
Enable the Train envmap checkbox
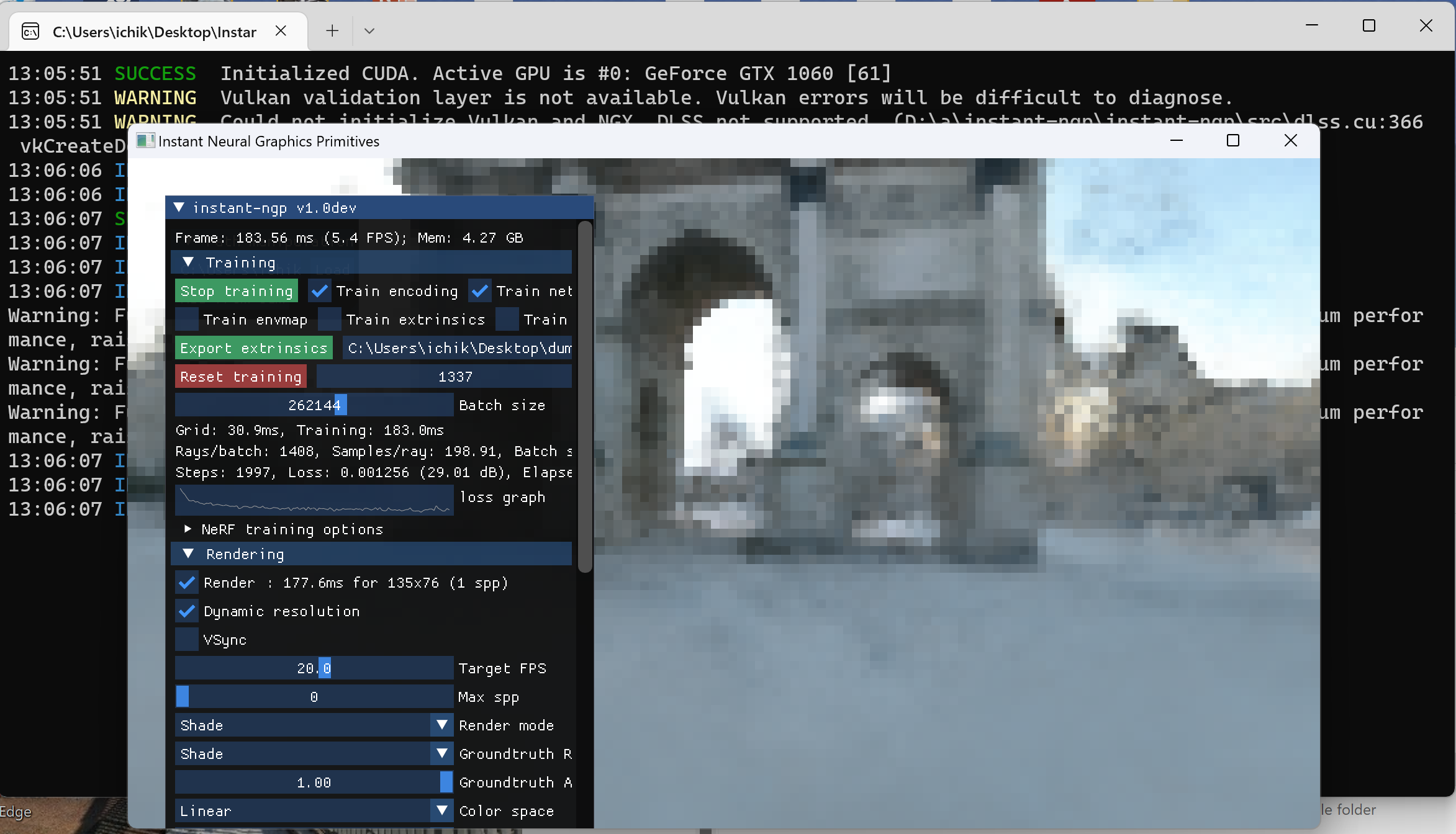click(187, 320)
